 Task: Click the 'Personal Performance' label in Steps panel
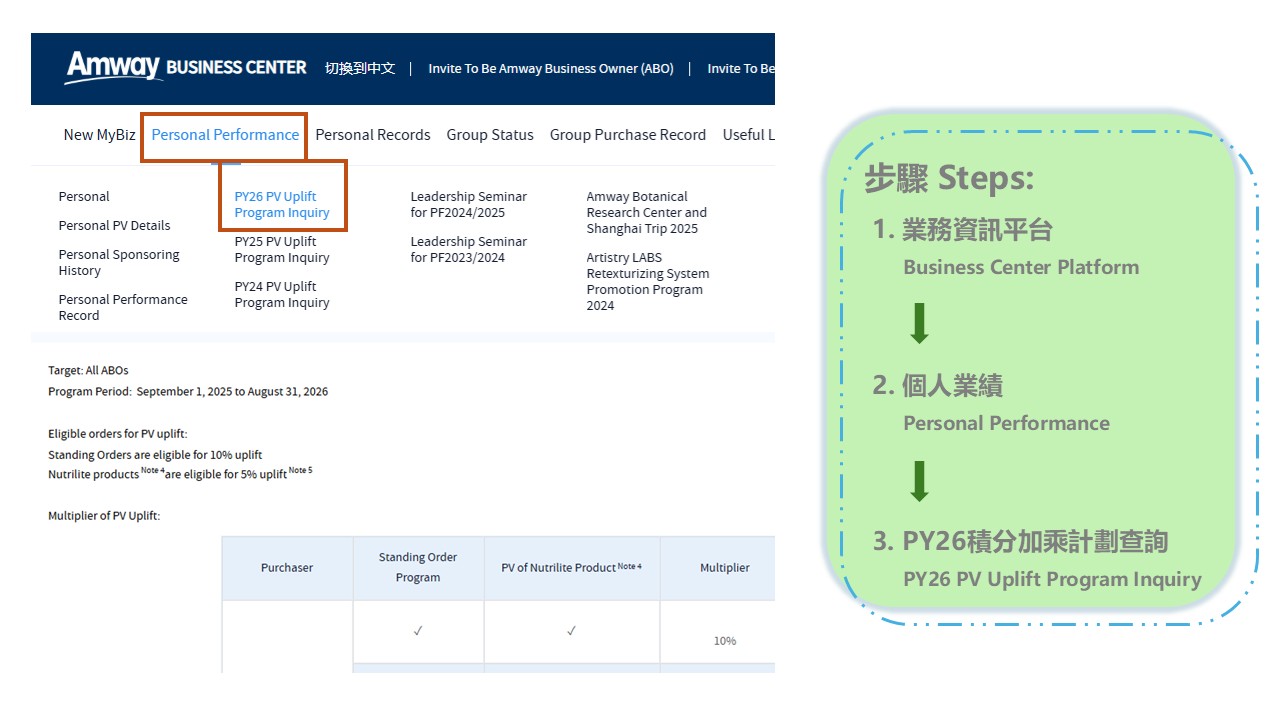[x=1006, y=423]
